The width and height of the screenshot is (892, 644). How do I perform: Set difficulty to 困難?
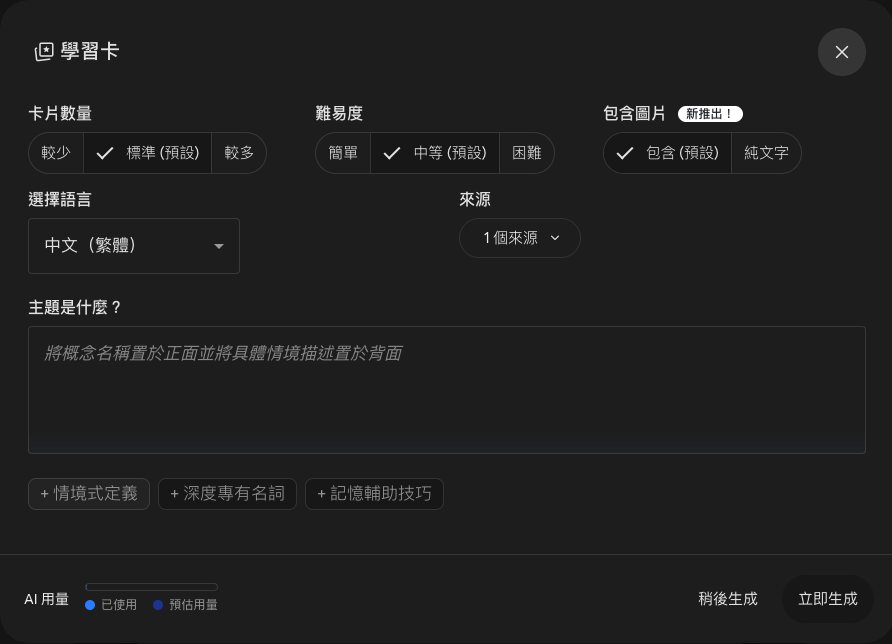click(527, 152)
